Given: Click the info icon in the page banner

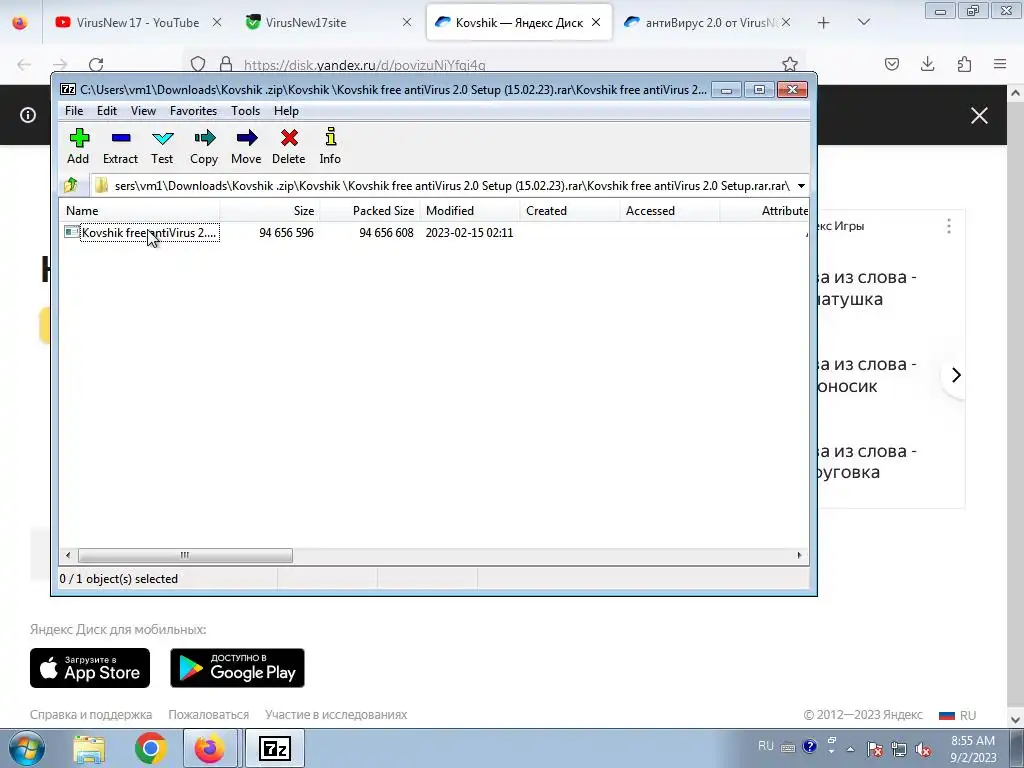Looking at the screenshot, I should (27, 115).
